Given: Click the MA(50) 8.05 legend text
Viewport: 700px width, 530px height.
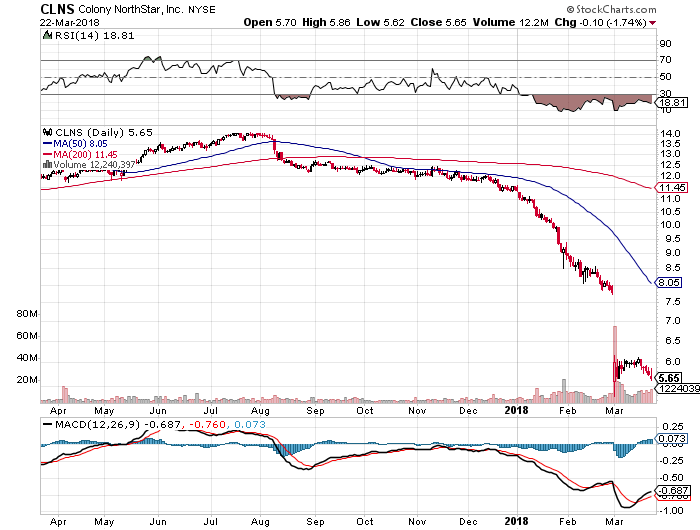Looking at the screenshot, I should [80, 144].
